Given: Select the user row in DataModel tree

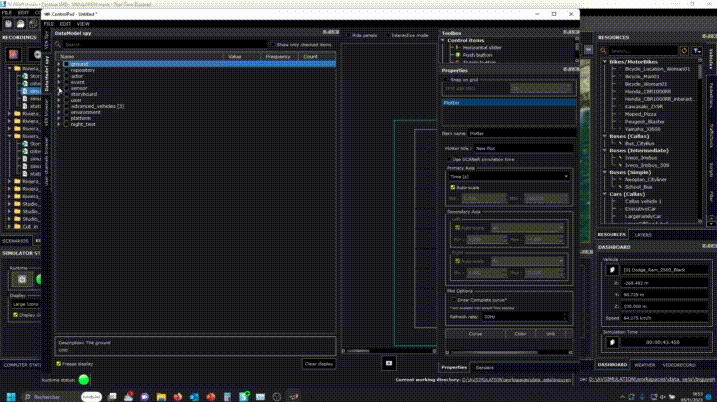Looking at the screenshot, I should point(195,100).
